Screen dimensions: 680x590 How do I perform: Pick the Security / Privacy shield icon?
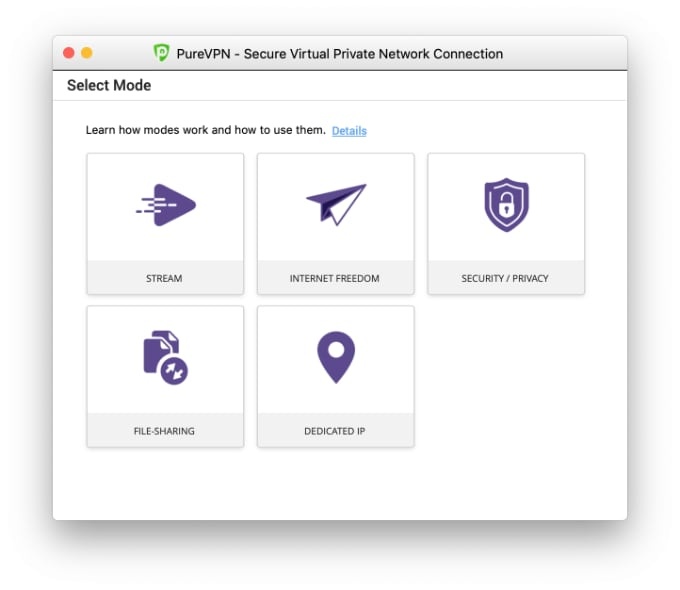[506, 205]
